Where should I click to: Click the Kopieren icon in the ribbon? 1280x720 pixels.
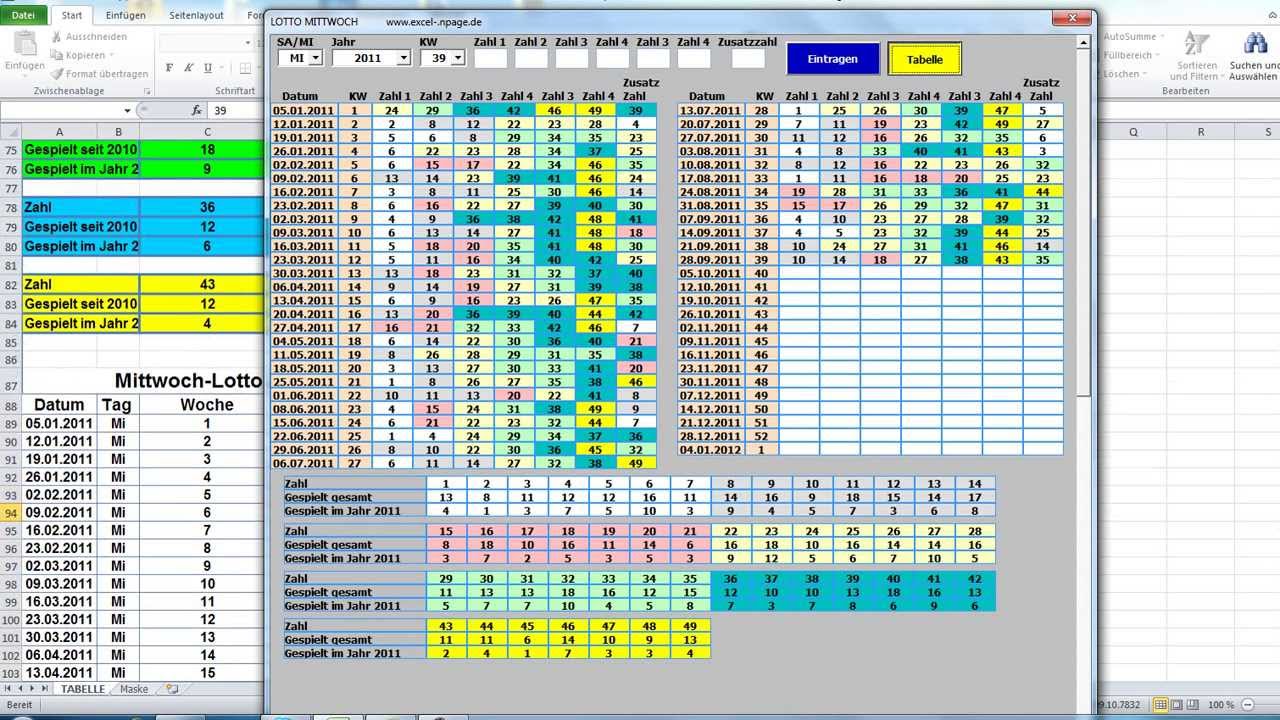[x=57, y=55]
